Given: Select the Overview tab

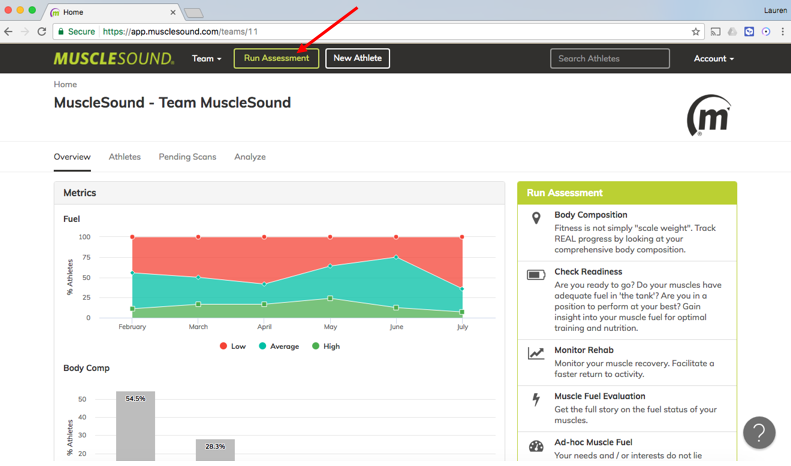Looking at the screenshot, I should [72, 157].
